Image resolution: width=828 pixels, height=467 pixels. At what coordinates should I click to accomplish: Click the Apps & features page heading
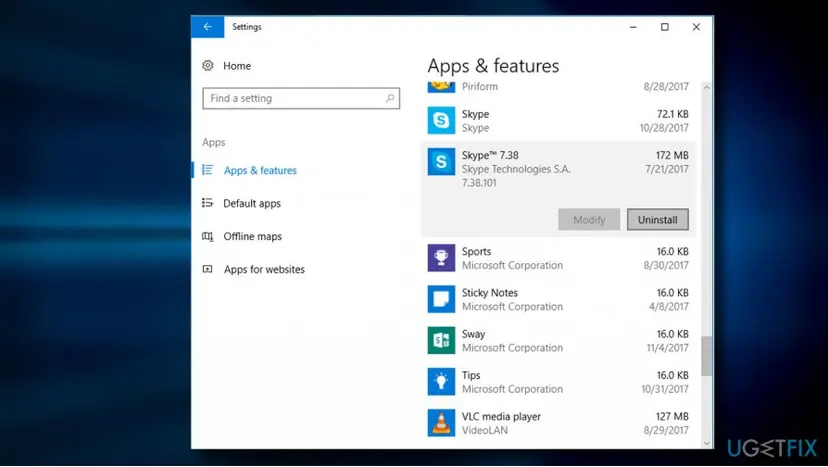(x=493, y=66)
